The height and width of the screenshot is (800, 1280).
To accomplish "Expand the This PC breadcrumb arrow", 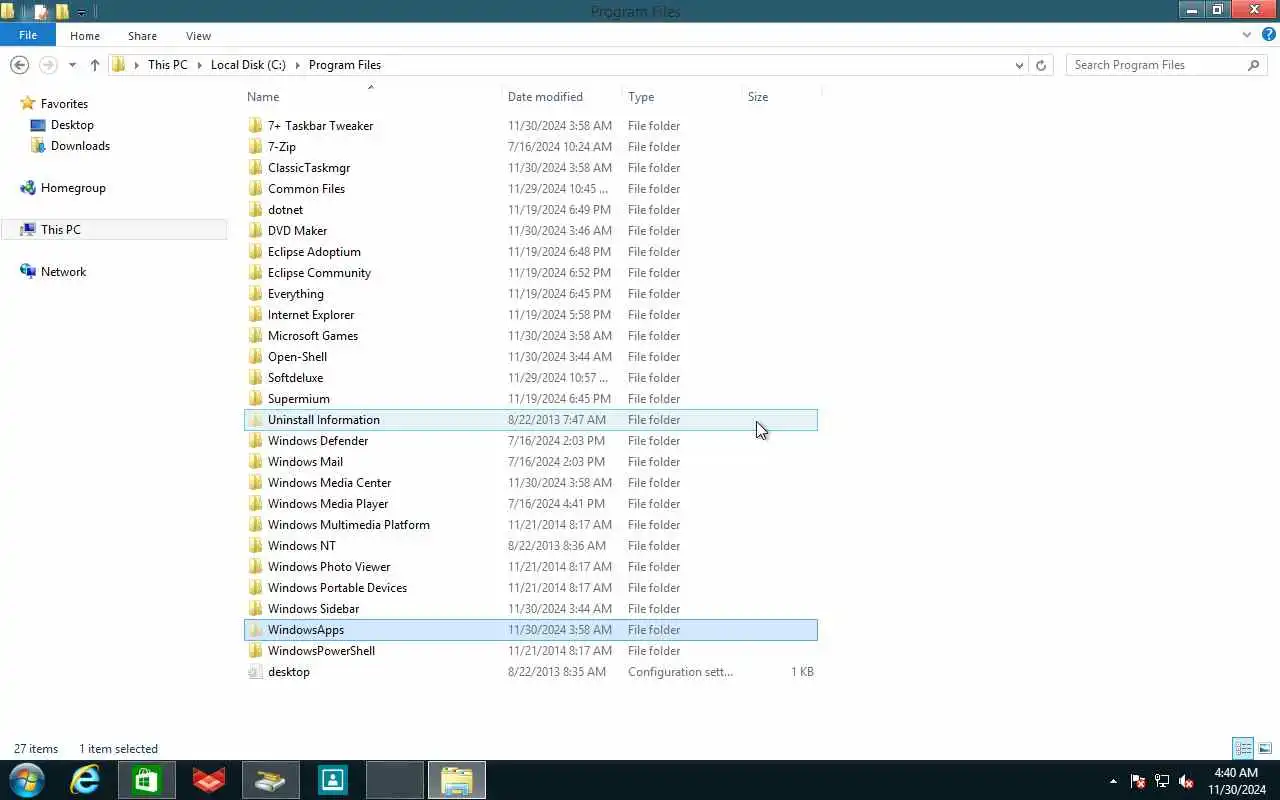I will [x=199, y=65].
